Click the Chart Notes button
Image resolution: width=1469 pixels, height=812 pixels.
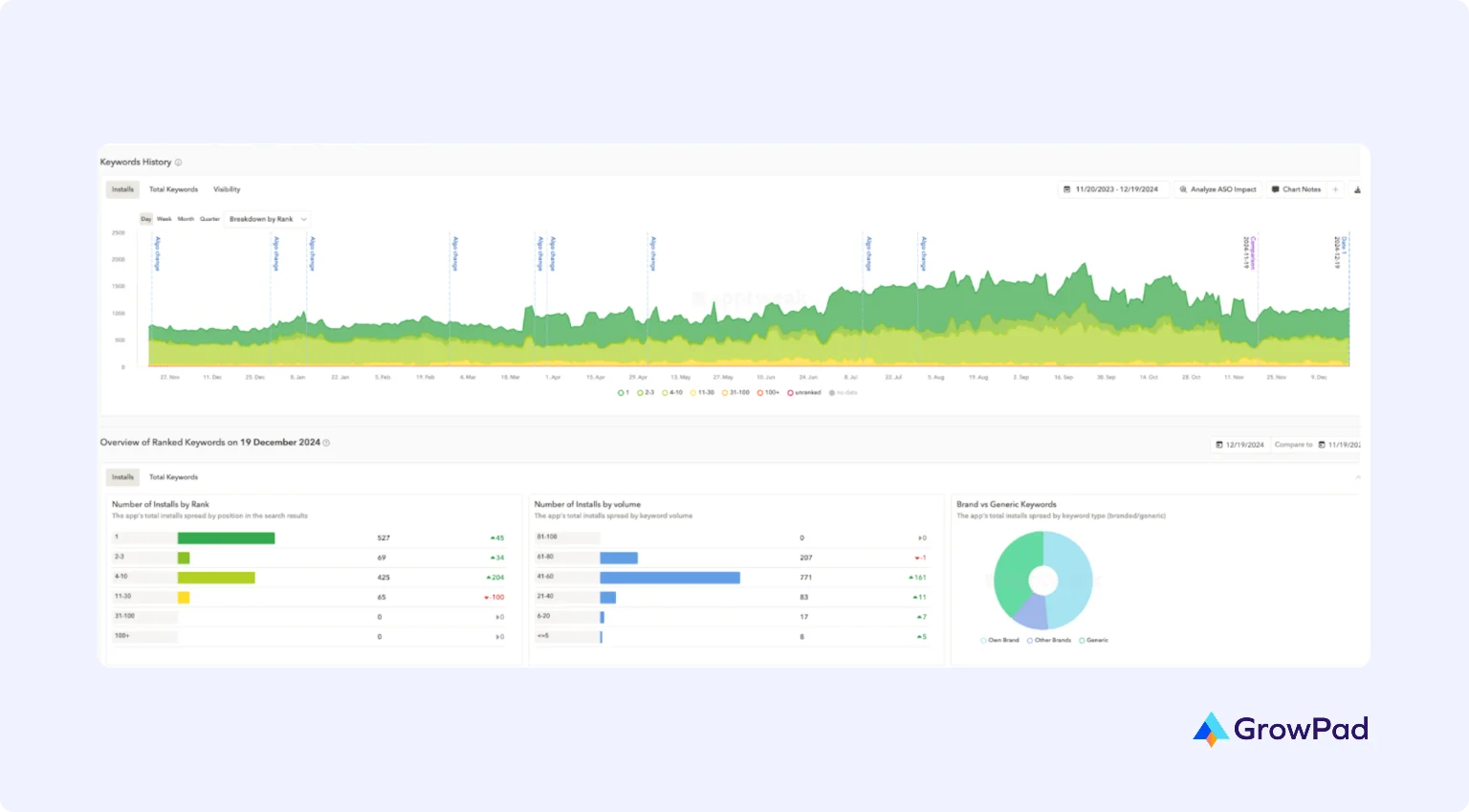tap(1296, 189)
